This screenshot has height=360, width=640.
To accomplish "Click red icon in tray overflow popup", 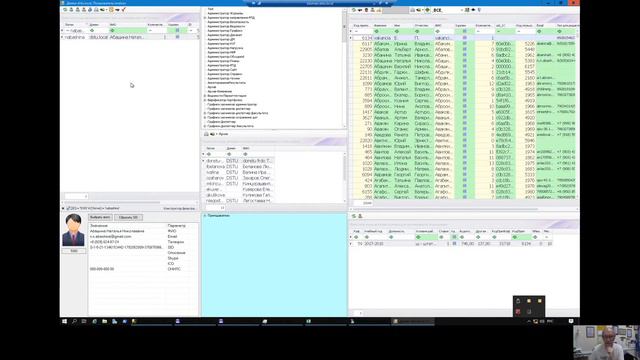I will point(518,311).
